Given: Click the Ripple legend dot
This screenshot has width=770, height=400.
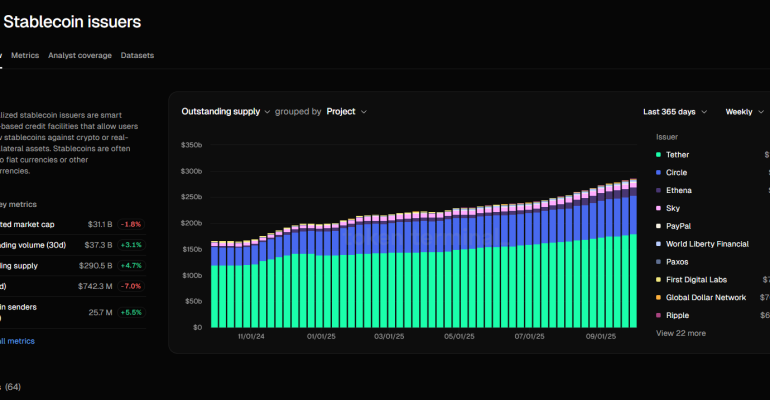Looking at the screenshot, I should coord(658,315).
